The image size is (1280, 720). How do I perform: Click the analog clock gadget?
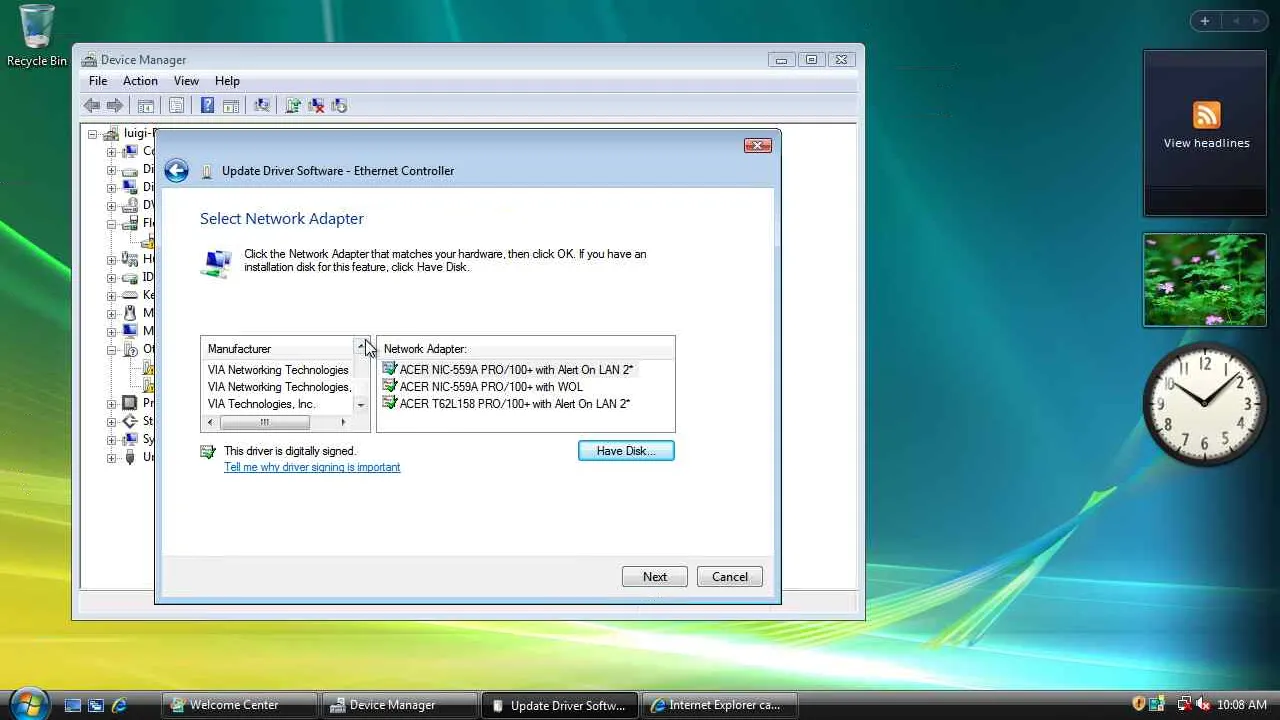tap(1205, 405)
